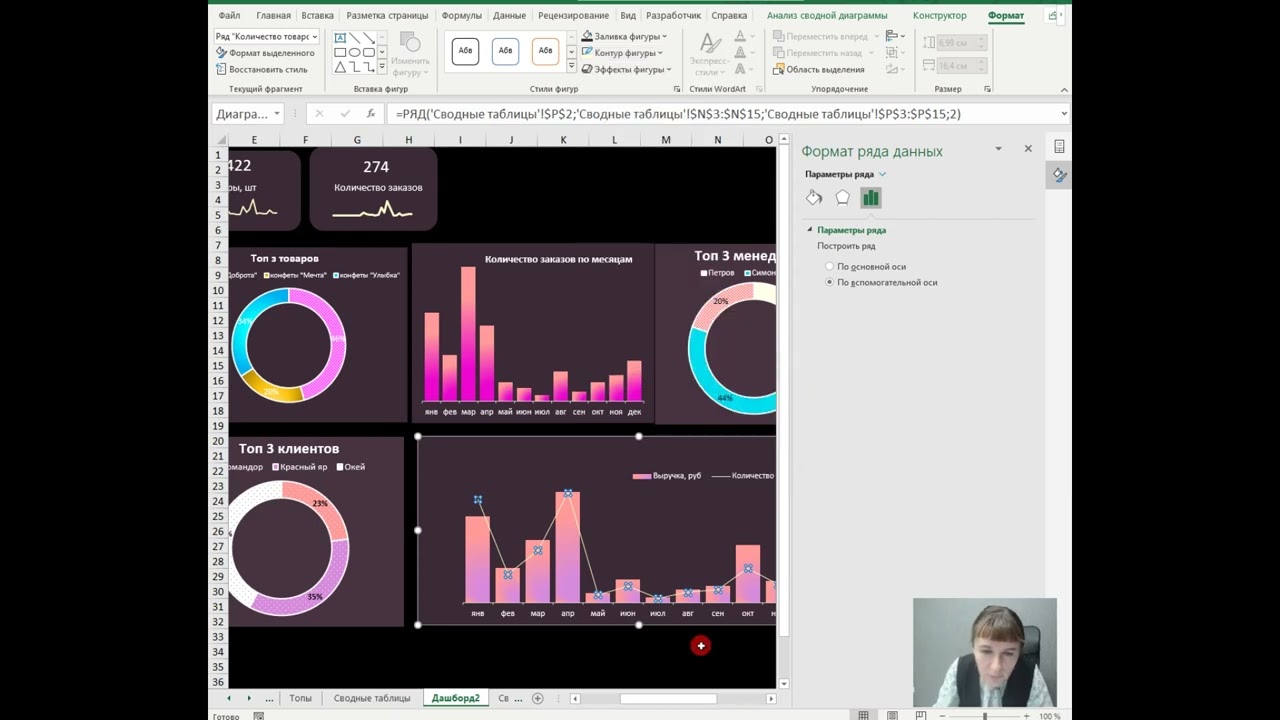
Task: Insert a rectangle shape from gallery
Action: pyautogui.click(x=340, y=53)
